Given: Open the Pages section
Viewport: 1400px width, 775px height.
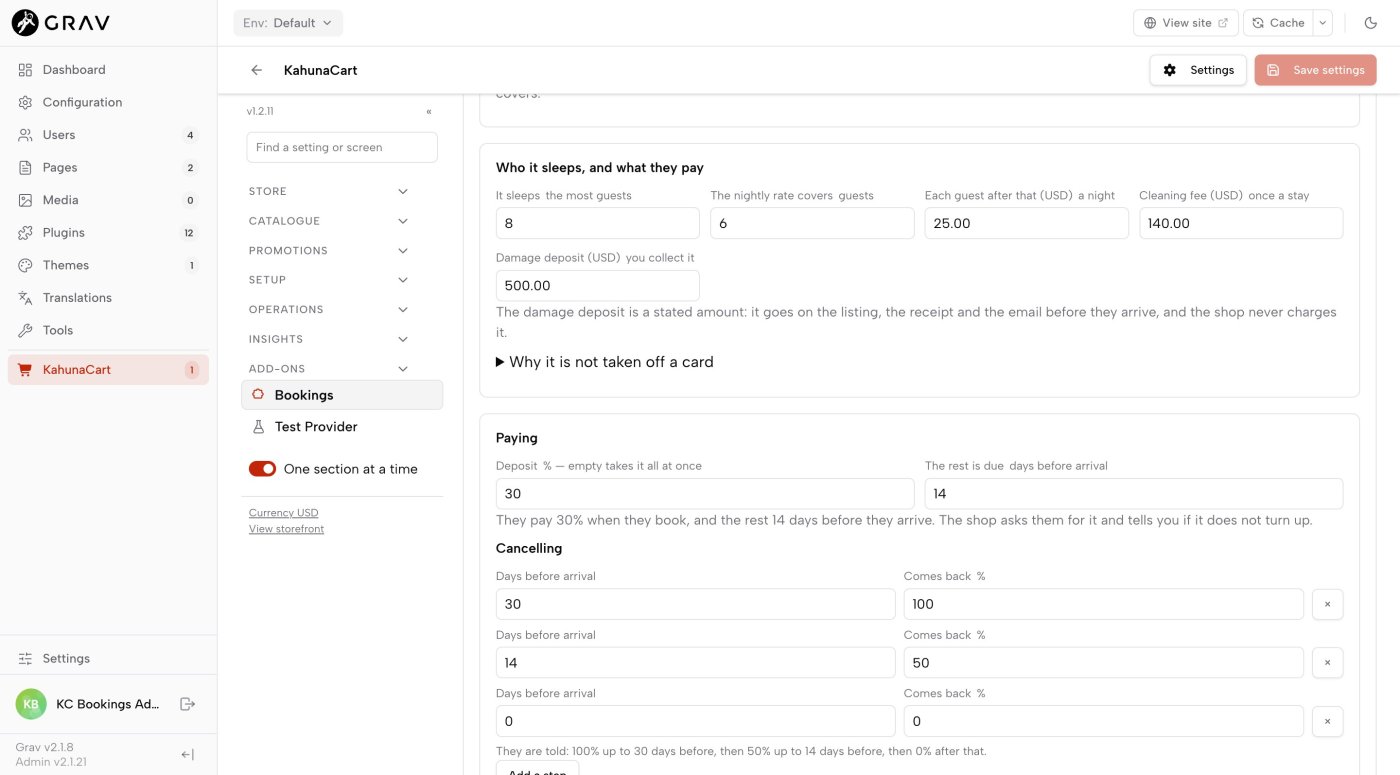Looking at the screenshot, I should coord(108,167).
